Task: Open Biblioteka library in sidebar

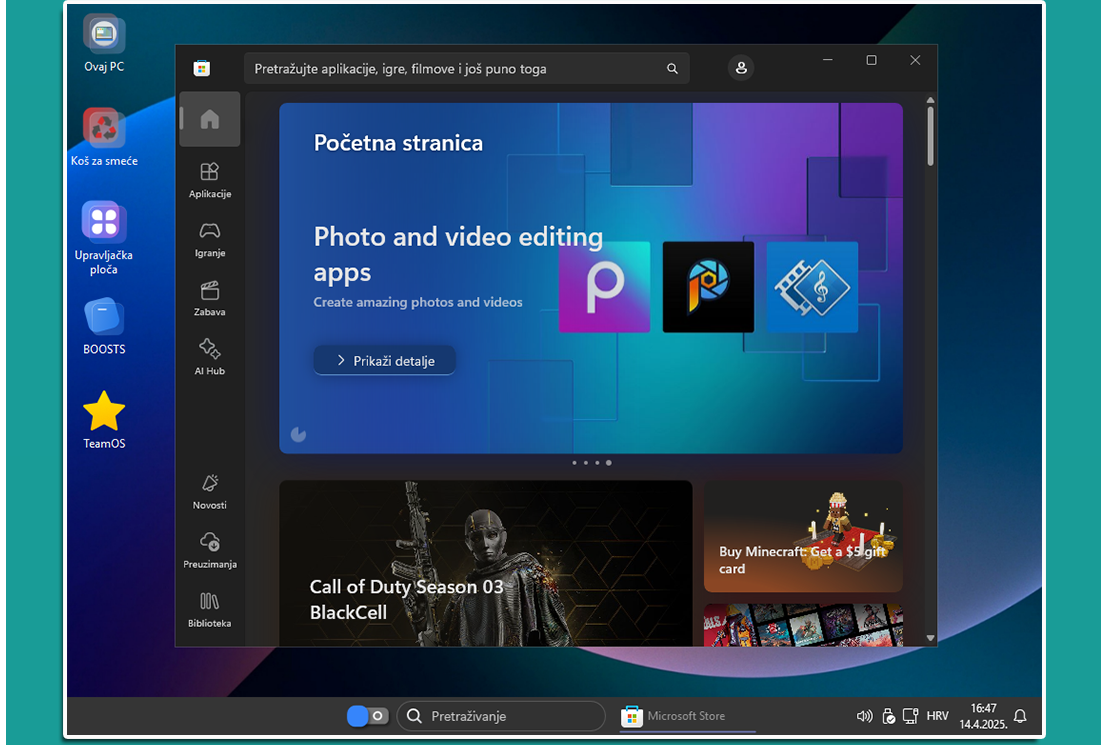Action: click(x=210, y=608)
